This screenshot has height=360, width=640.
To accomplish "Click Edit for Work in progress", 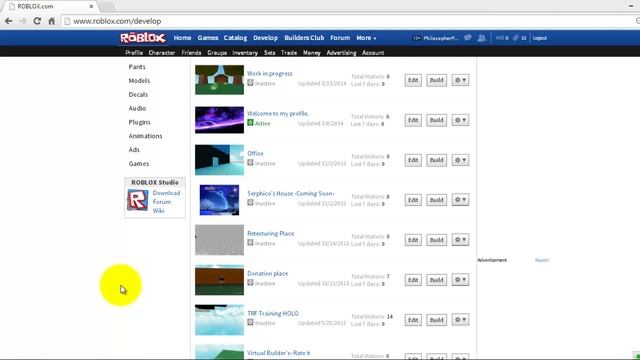I will 413,80.
